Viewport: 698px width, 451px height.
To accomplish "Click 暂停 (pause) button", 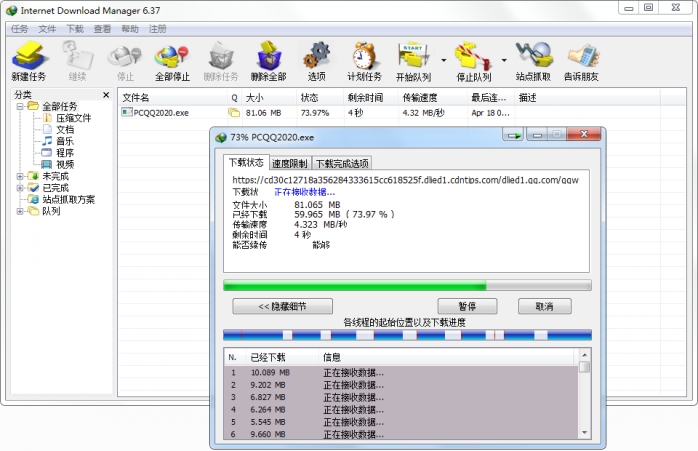I will [x=467, y=306].
